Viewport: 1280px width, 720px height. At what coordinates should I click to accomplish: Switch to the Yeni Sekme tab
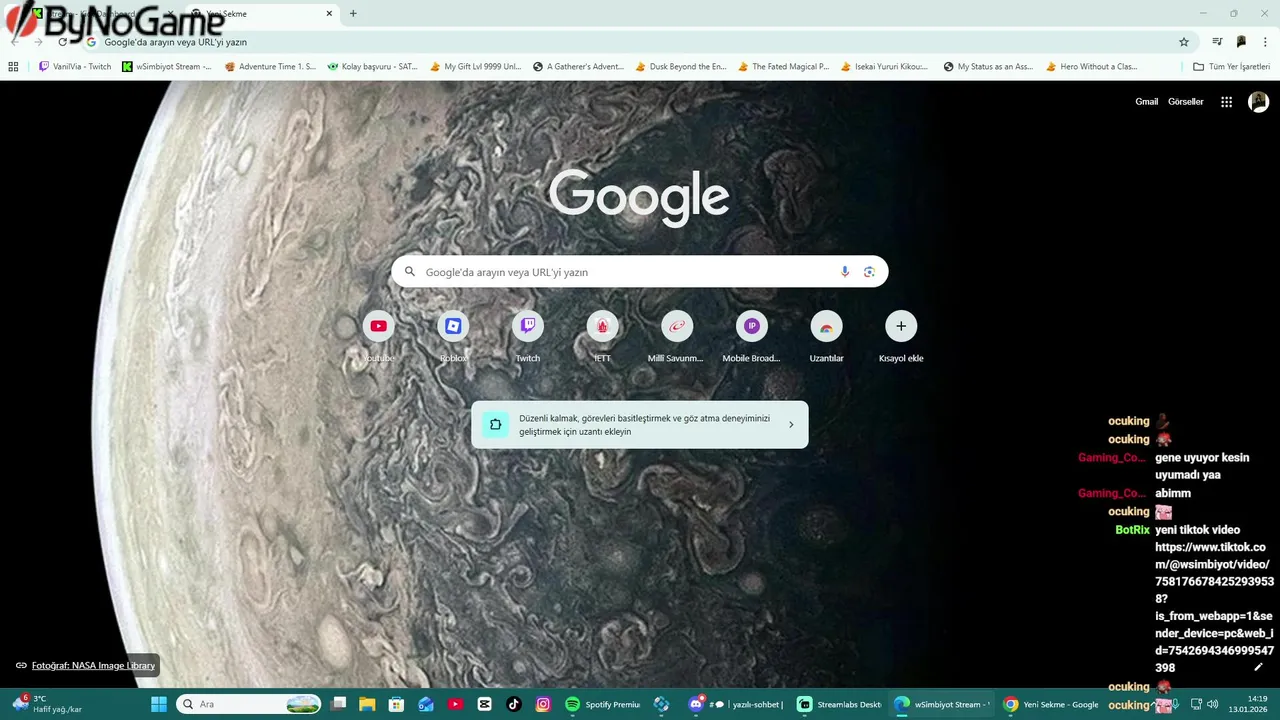tap(260, 14)
